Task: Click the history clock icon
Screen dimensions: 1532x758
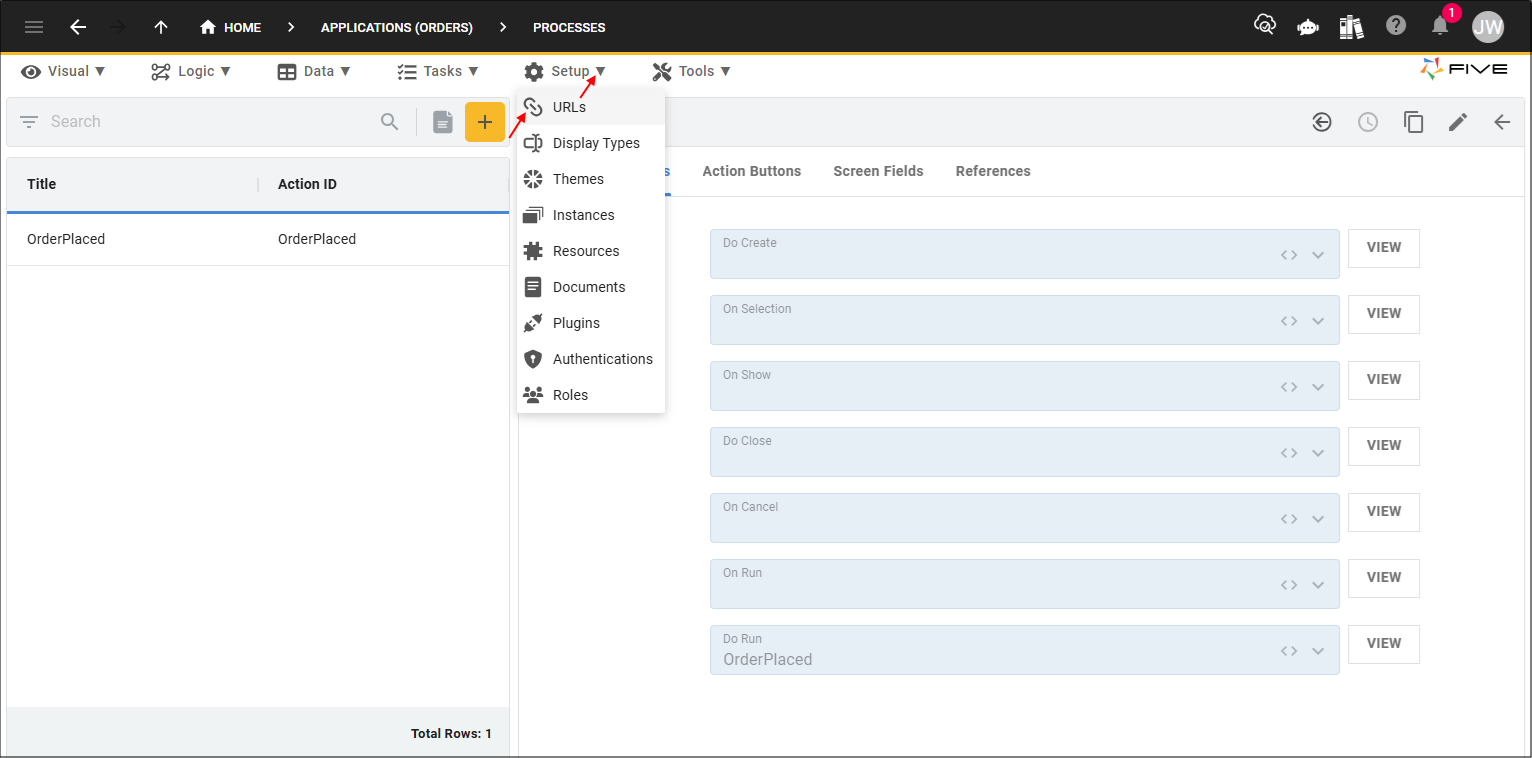Action: point(1367,122)
